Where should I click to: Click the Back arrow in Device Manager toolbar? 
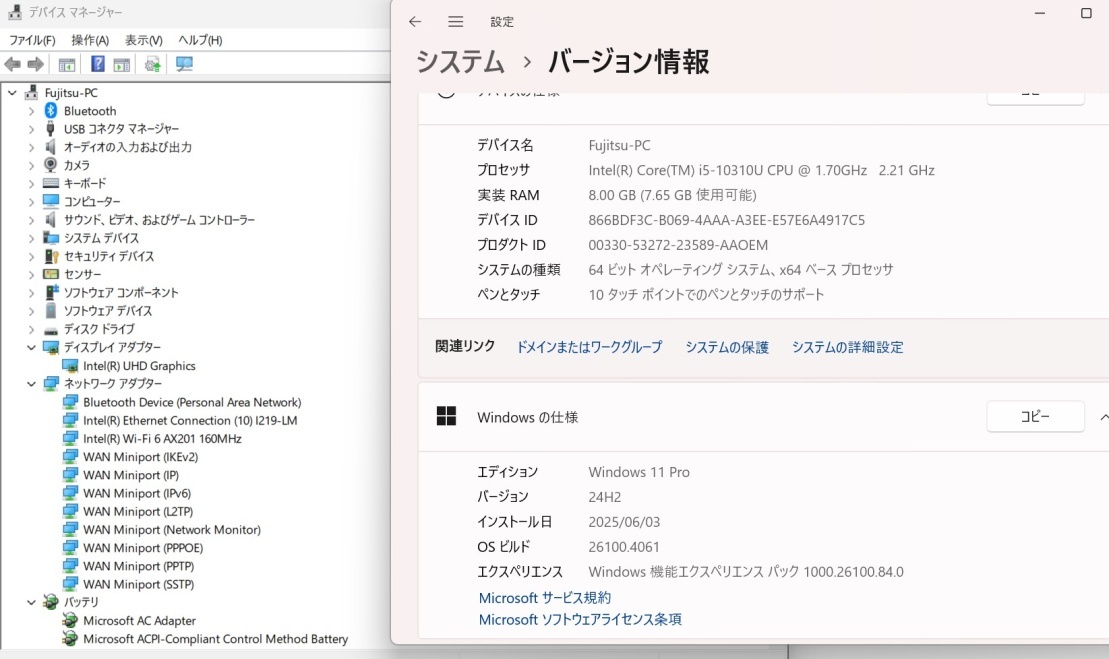point(12,64)
